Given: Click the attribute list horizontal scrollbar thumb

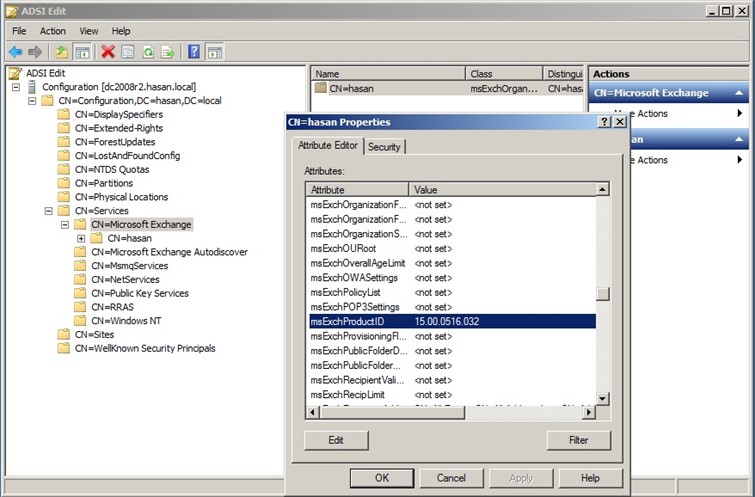Looking at the screenshot, I should 392,413.
